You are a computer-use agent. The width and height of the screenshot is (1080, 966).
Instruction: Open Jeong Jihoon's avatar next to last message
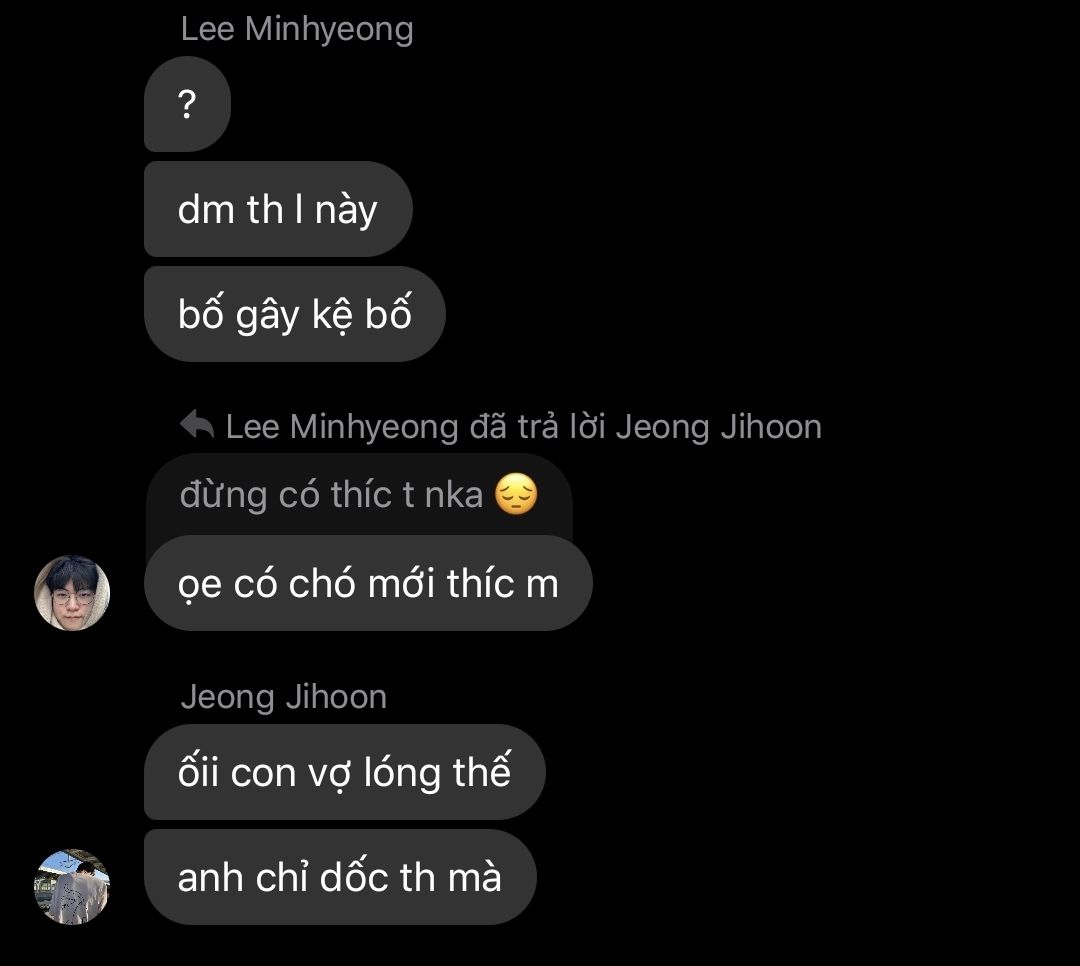pyautogui.click(x=72, y=887)
